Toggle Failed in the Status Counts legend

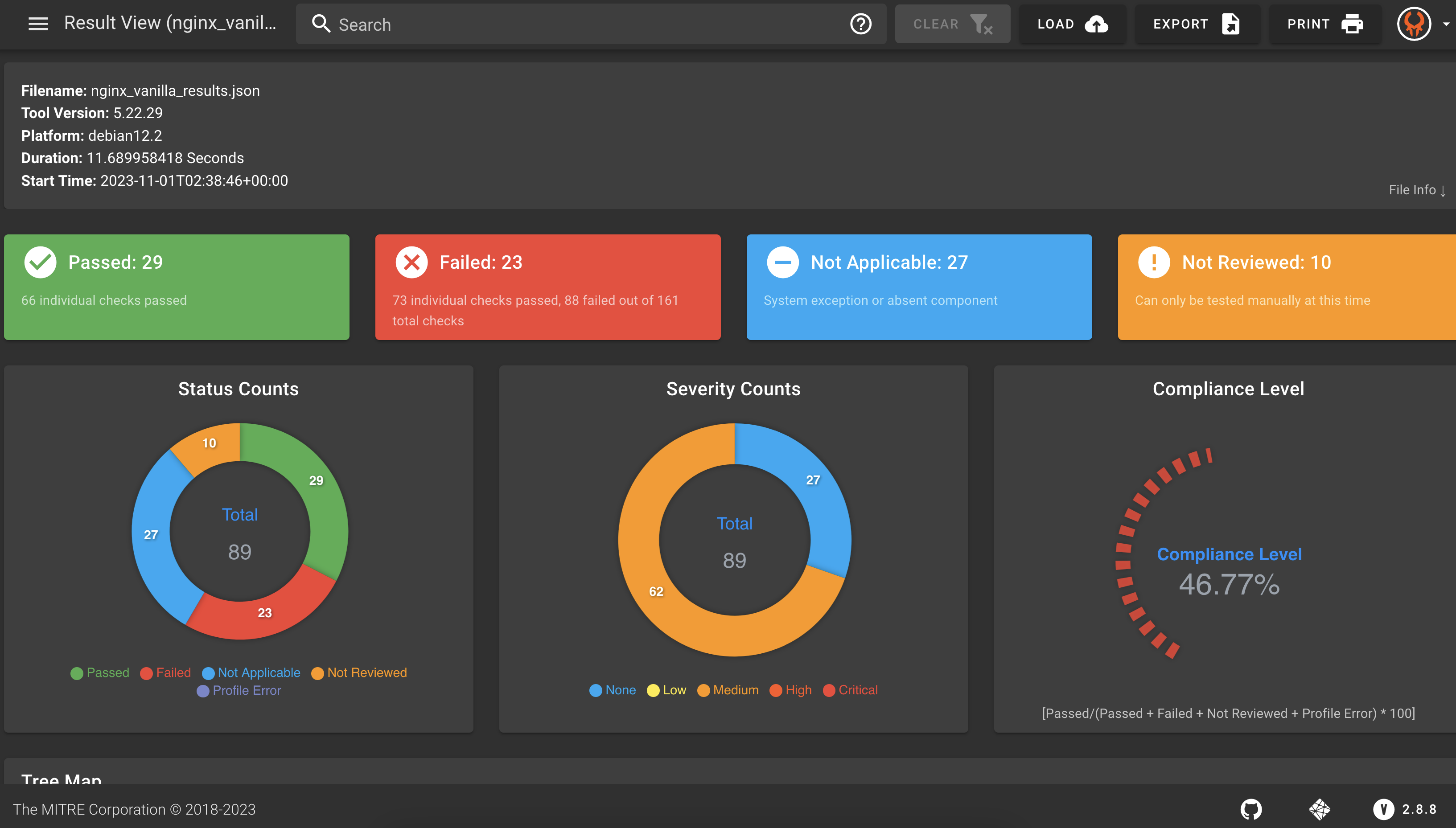tap(165, 673)
